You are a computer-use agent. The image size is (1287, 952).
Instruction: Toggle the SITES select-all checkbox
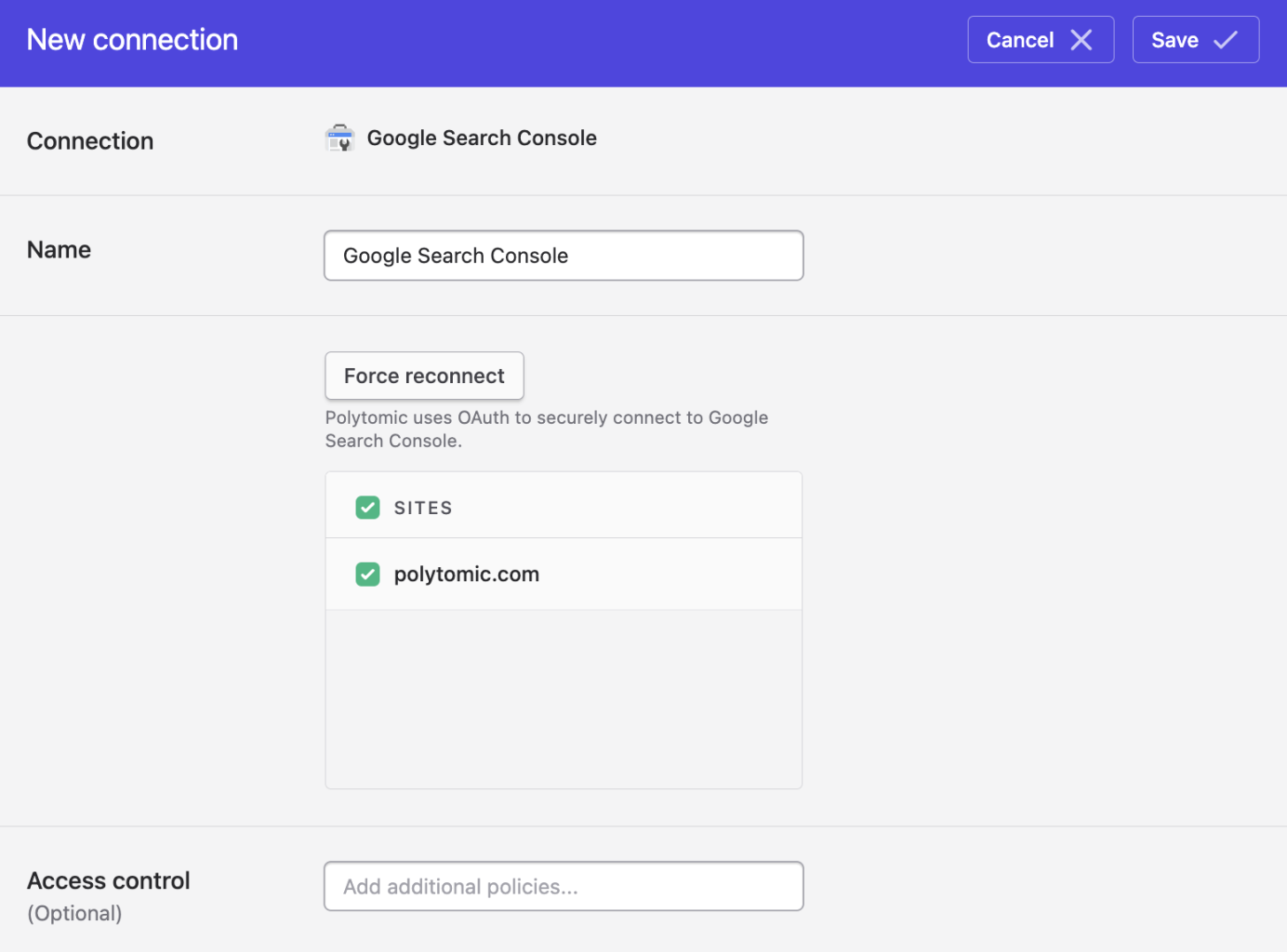click(x=368, y=508)
